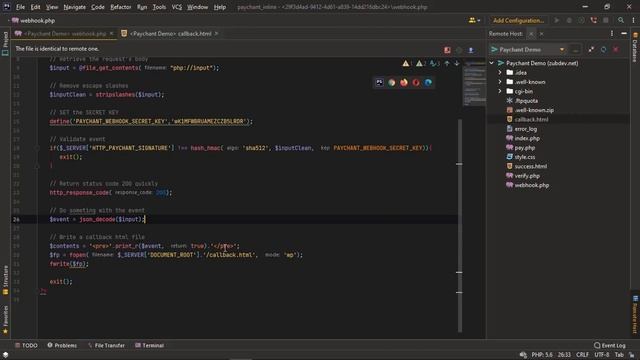Image resolution: width=640 pixels, height=360 pixels.
Task: Open the Project tool window stripe
Action: (5, 44)
